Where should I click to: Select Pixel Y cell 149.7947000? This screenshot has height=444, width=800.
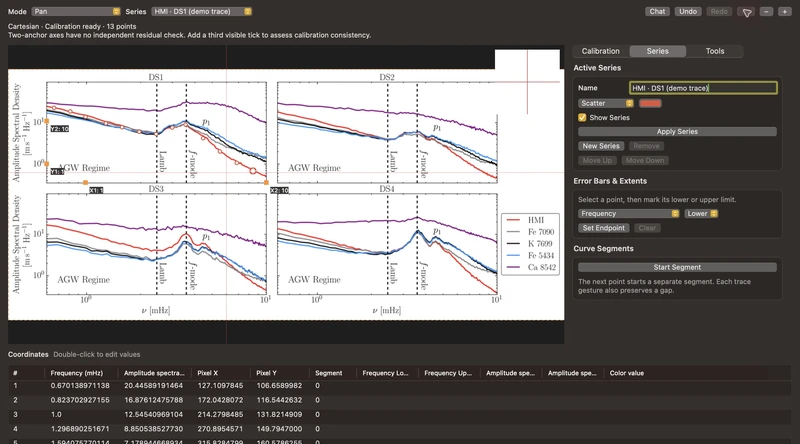tap(279, 429)
